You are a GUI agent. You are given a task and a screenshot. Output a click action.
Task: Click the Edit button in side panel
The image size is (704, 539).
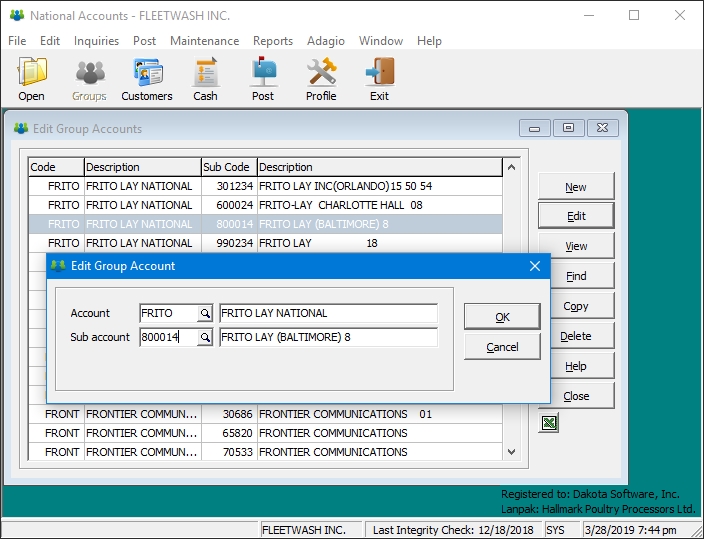(576, 216)
